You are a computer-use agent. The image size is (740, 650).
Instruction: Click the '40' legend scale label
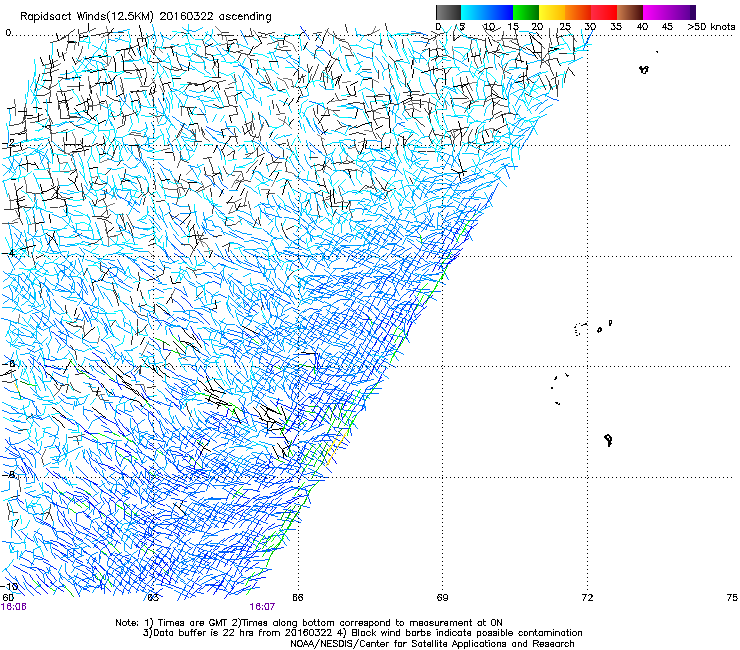(642, 26)
